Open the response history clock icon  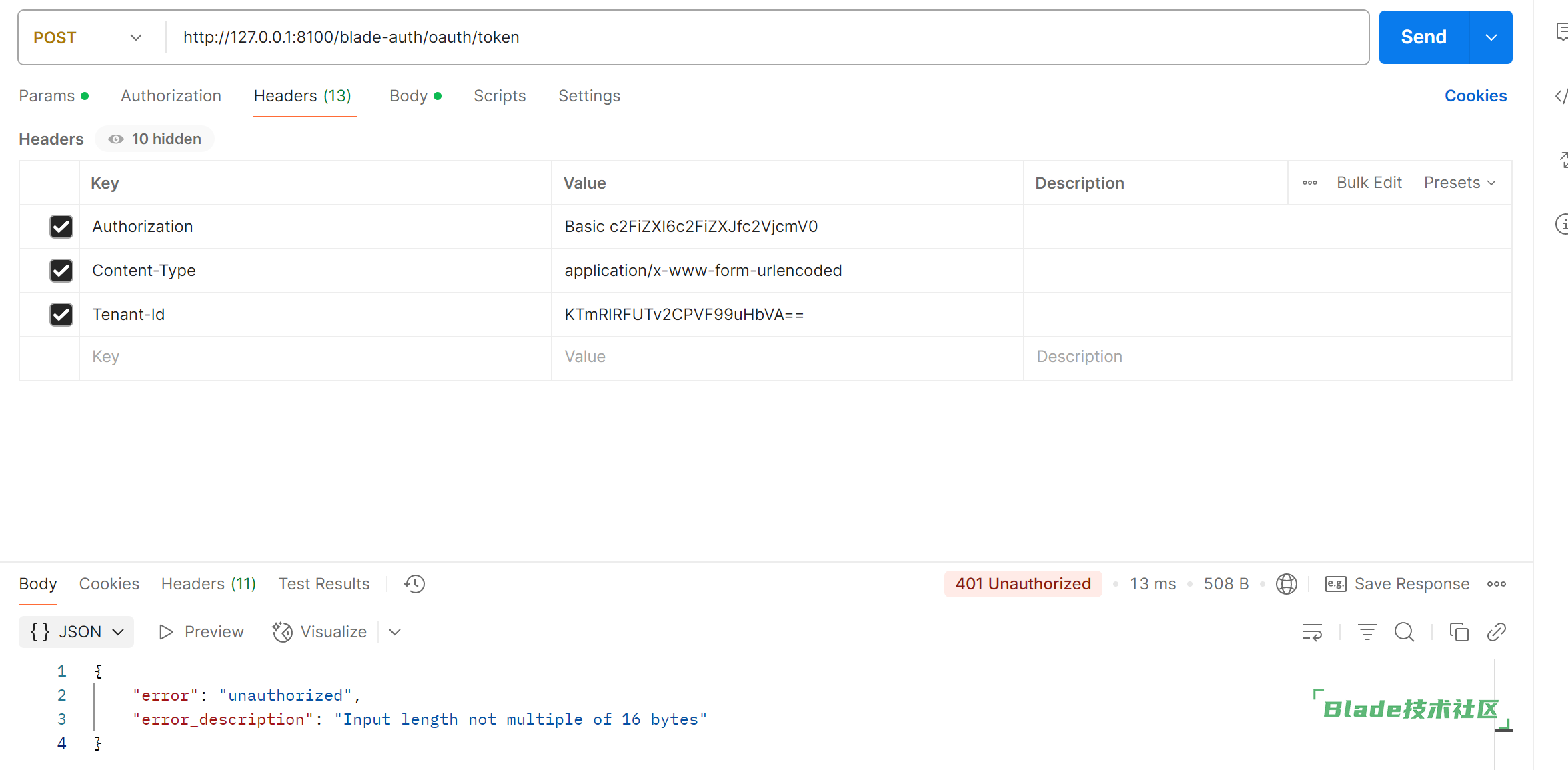414,584
